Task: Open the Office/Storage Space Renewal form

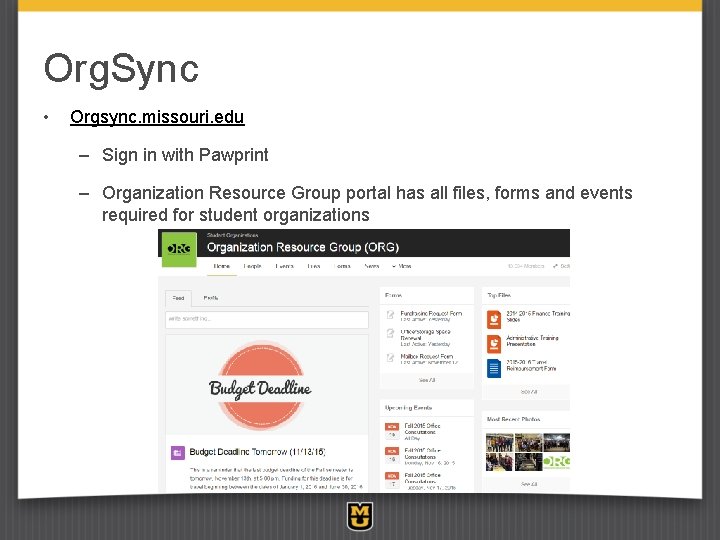Action: (x=425, y=335)
